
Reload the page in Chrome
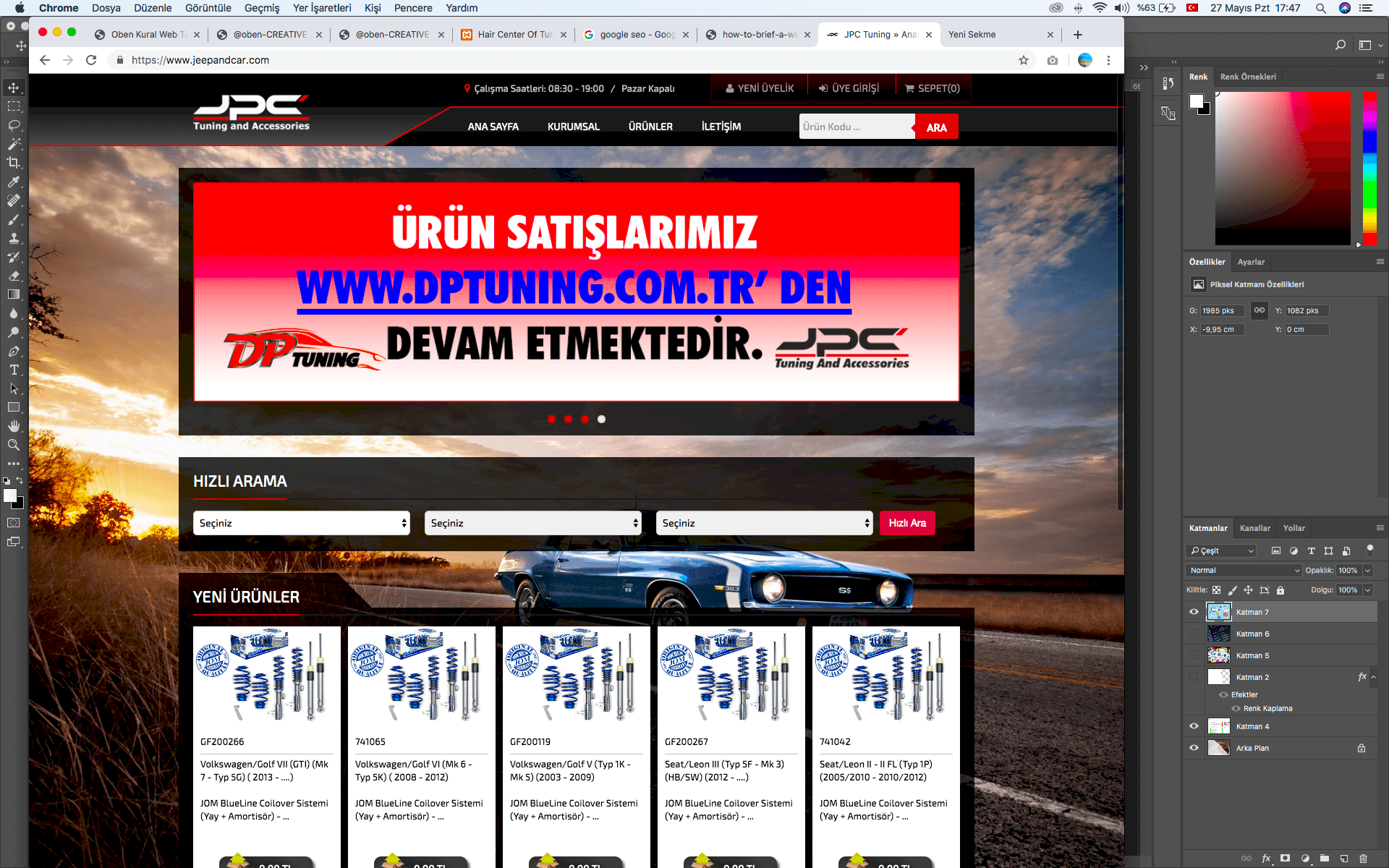(91, 60)
